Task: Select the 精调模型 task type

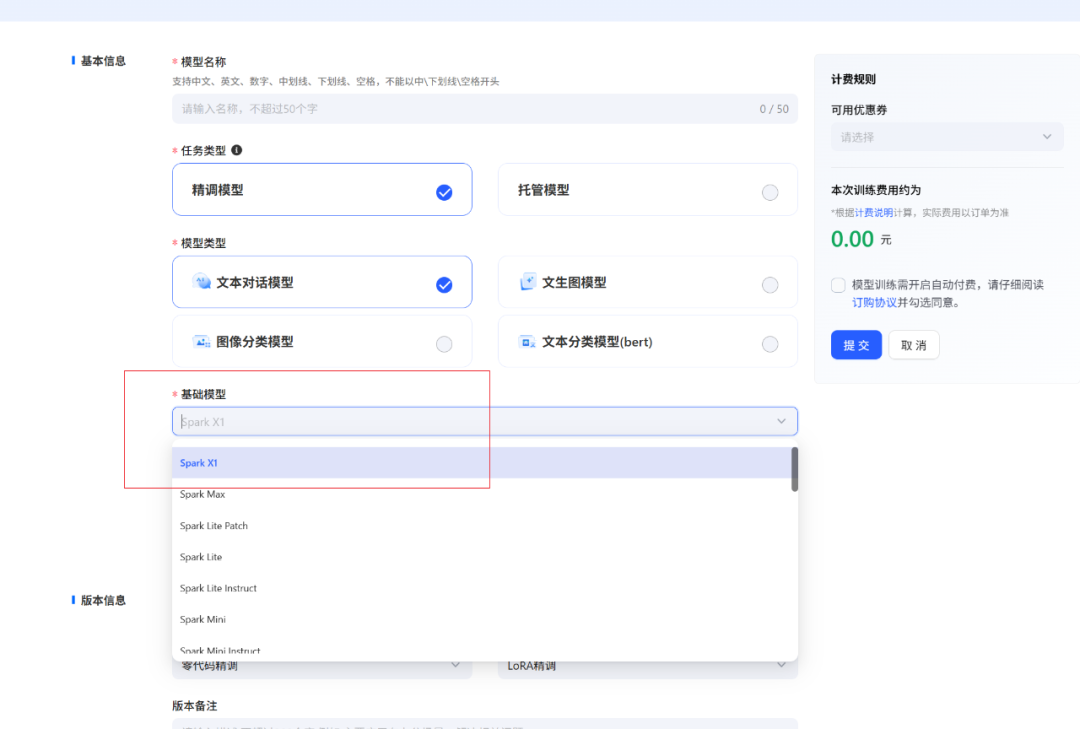Action: click(x=322, y=189)
